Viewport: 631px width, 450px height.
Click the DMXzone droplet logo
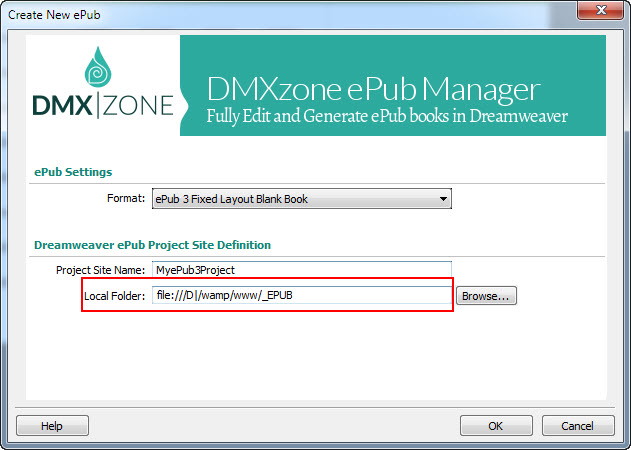point(97,67)
